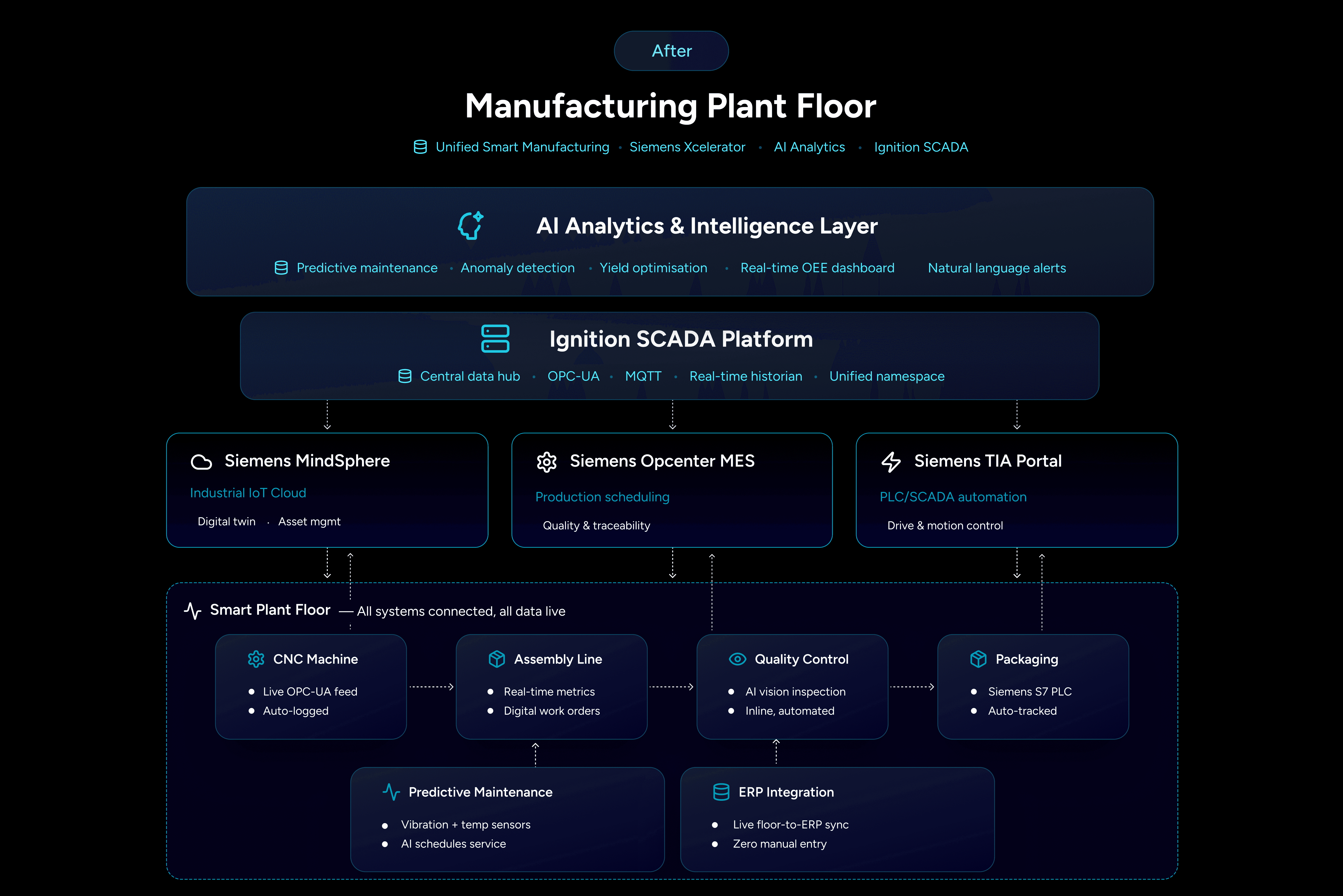This screenshot has height=896, width=1343.
Task: Click the ERP Integration card title
Action: tap(786, 792)
